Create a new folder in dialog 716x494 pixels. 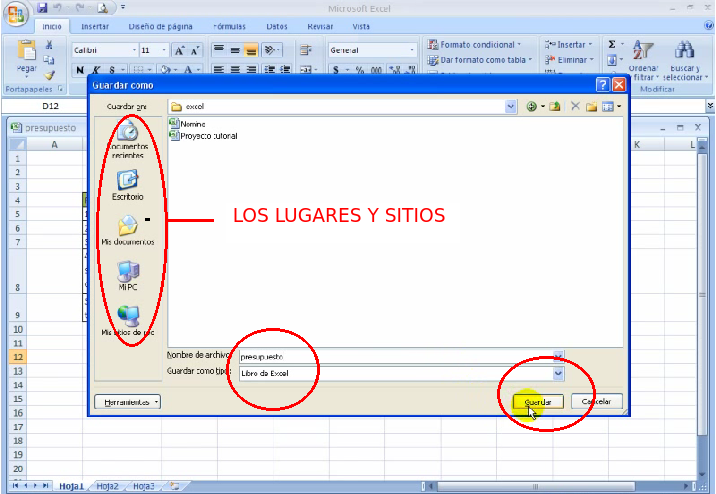pos(591,106)
